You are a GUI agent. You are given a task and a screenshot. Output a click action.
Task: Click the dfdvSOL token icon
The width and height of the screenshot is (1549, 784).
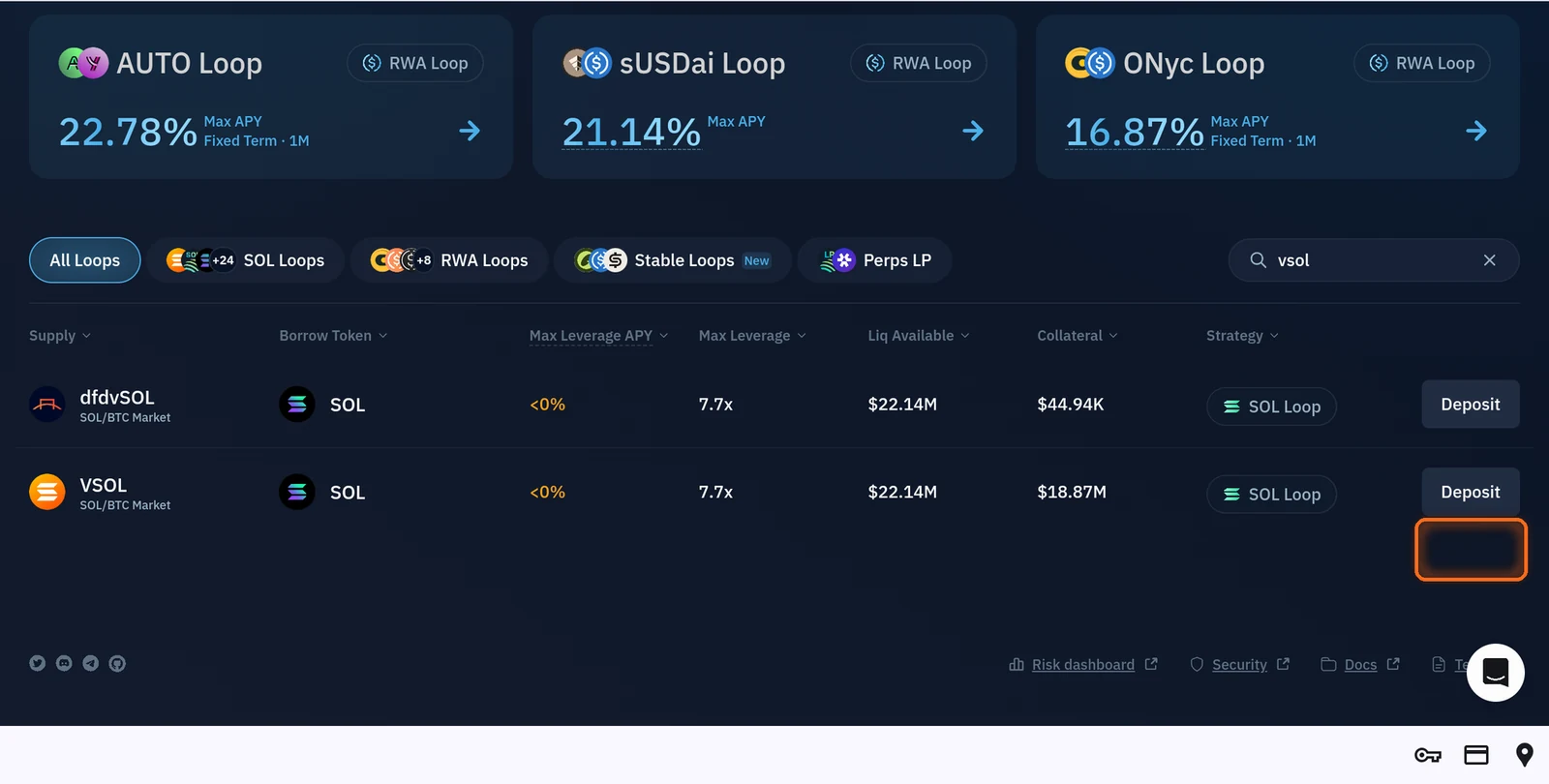pos(47,405)
